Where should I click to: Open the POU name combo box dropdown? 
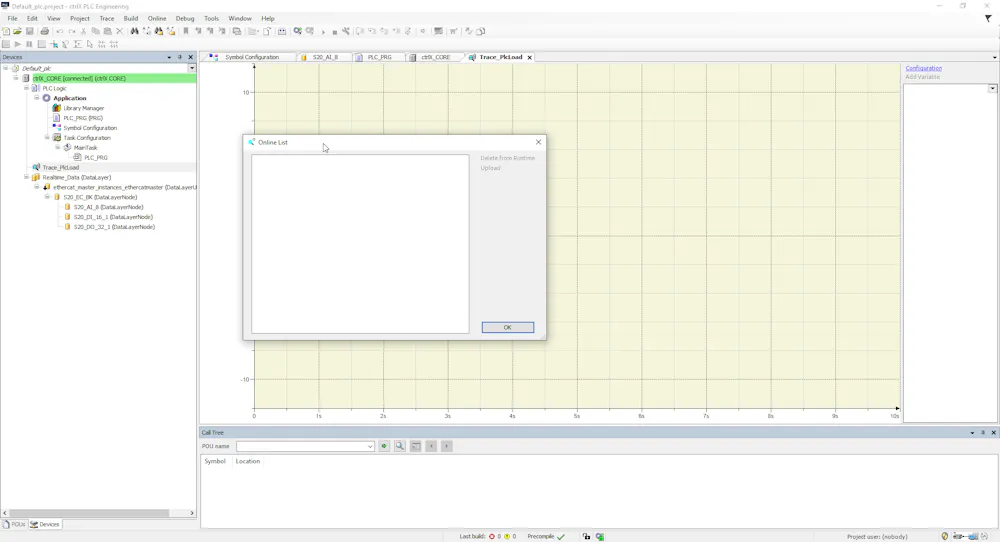(370, 446)
